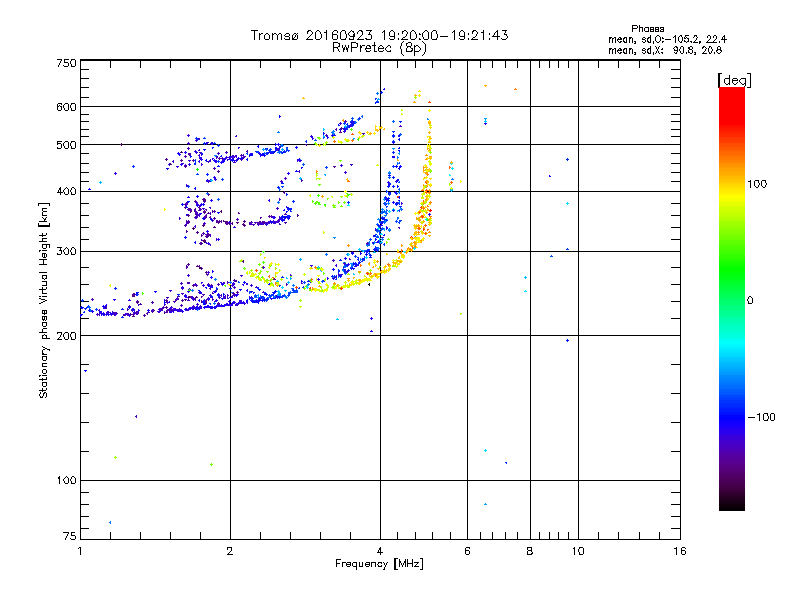
Task: Click the colorbar "0" degree label
Action: click(x=750, y=300)
